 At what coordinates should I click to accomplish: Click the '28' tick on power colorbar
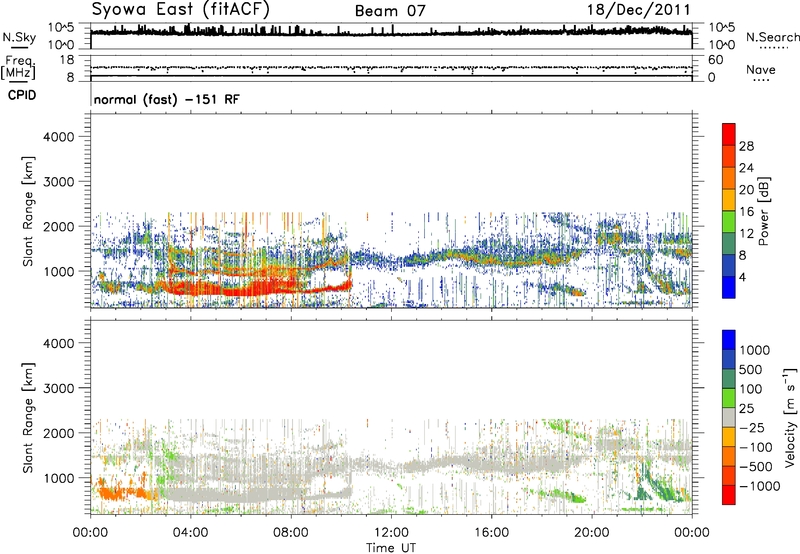746,146
